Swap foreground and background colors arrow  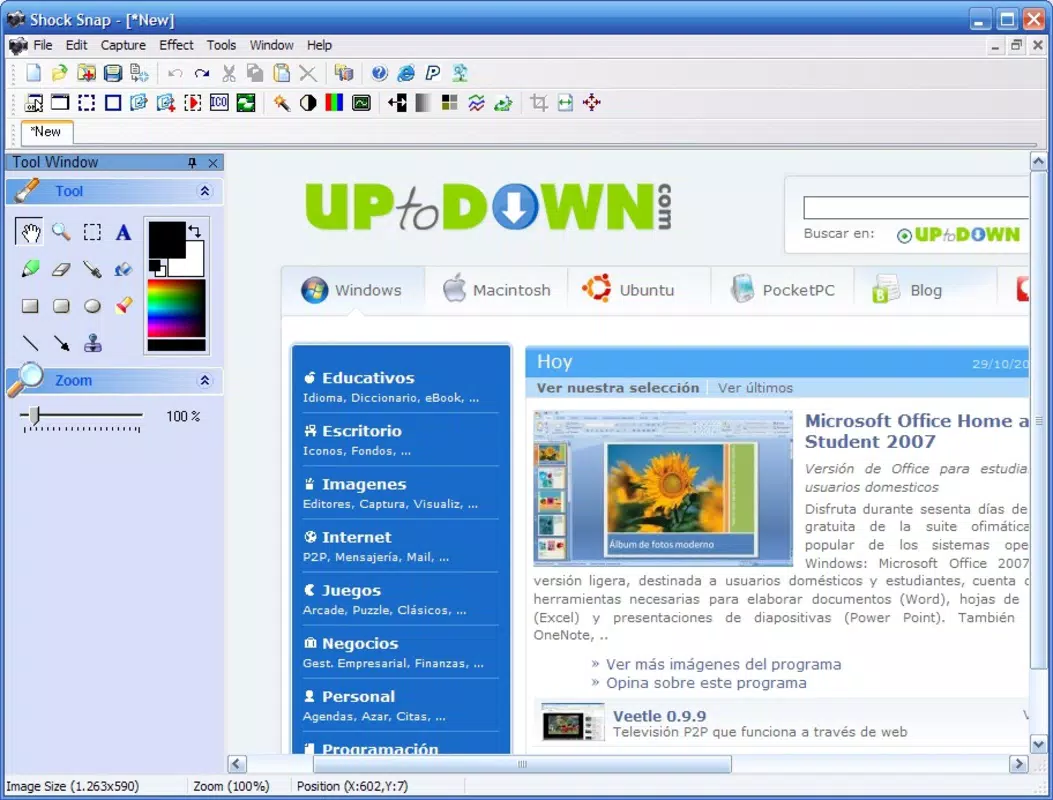click(x=195, y=231)
